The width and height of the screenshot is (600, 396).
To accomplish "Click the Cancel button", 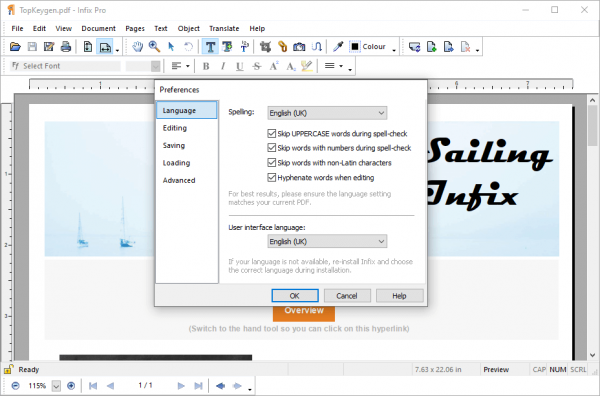I will point(347,296).
